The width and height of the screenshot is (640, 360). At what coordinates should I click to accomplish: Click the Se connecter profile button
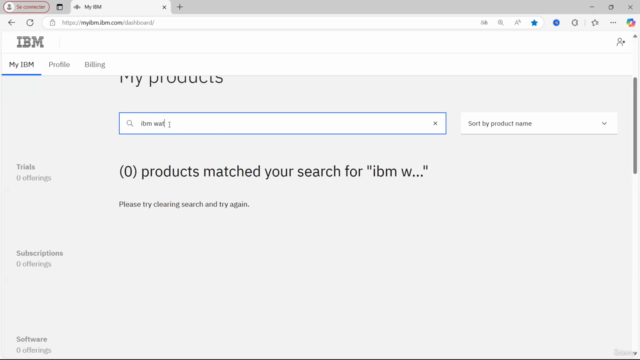pos(27,7)
